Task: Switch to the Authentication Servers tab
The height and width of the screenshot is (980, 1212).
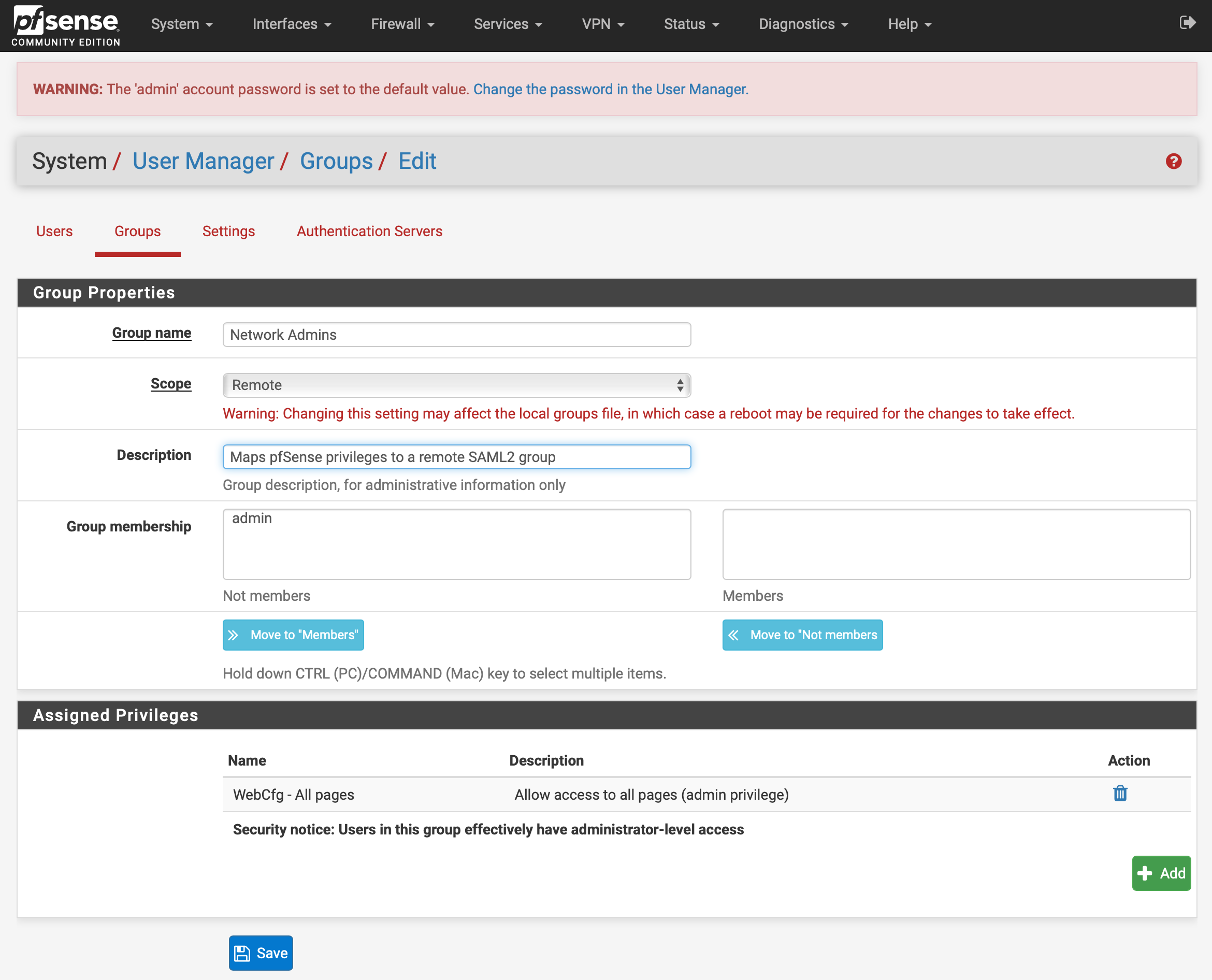Action: tap(370, 231)
